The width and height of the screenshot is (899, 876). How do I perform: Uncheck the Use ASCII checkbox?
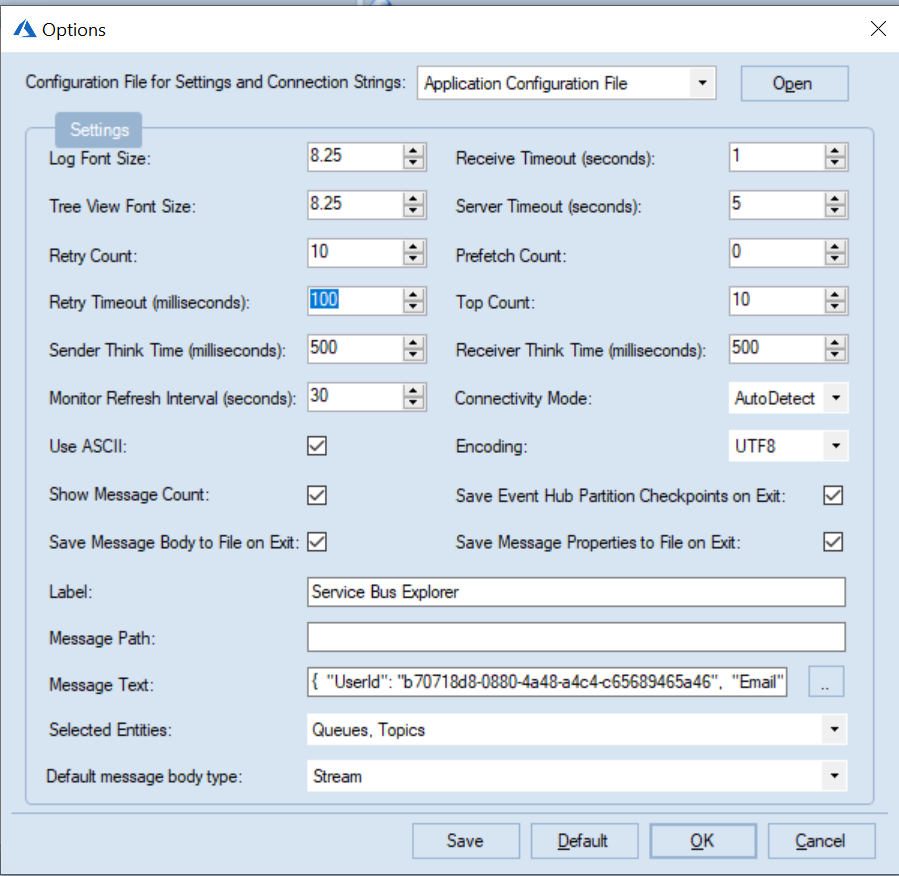(316, 446)
